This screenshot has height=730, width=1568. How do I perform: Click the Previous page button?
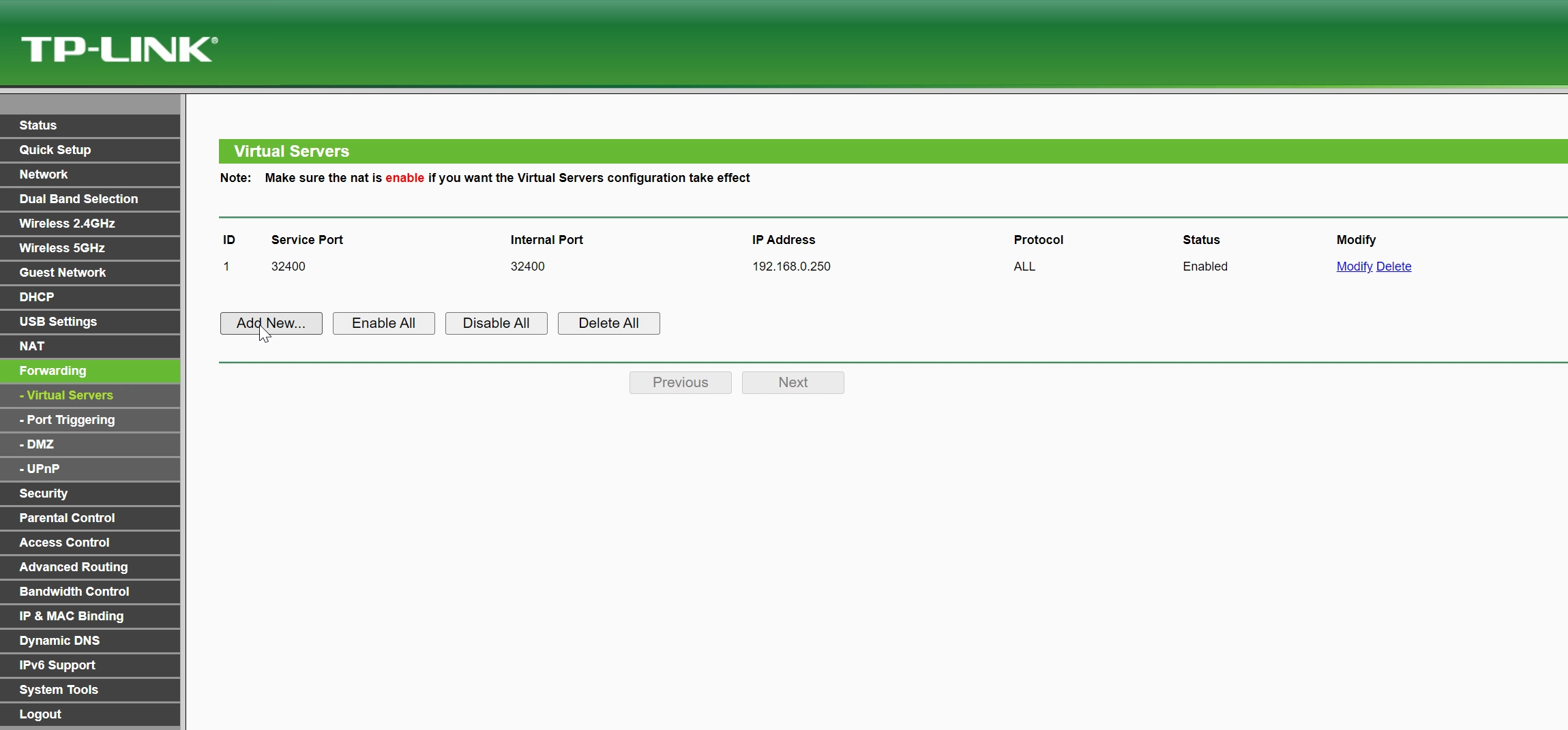click(x=680, y=382)
